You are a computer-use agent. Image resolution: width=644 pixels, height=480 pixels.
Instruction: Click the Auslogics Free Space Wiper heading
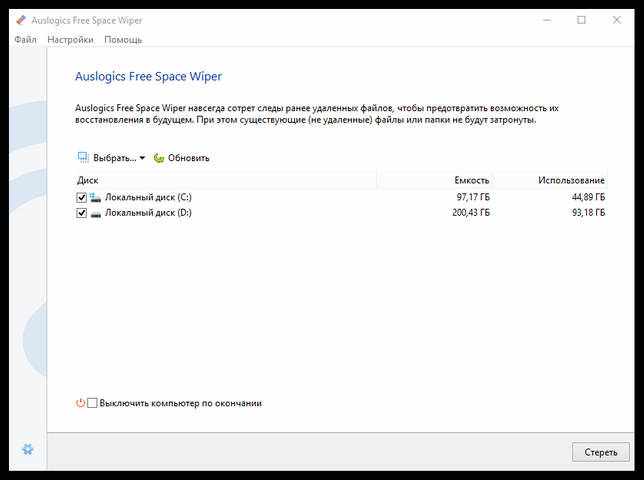148,77
